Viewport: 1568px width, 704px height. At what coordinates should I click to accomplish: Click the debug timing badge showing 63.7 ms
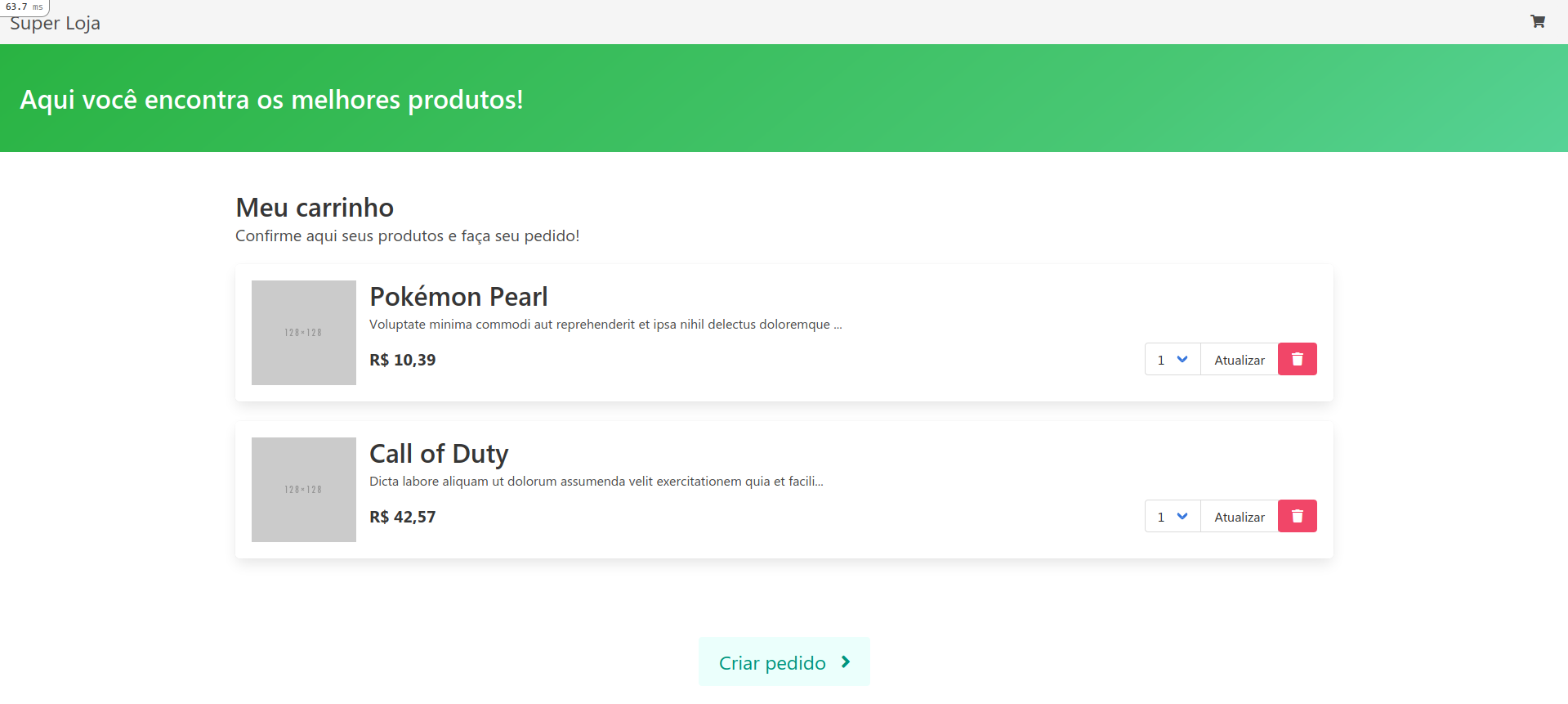coord(25,7)
